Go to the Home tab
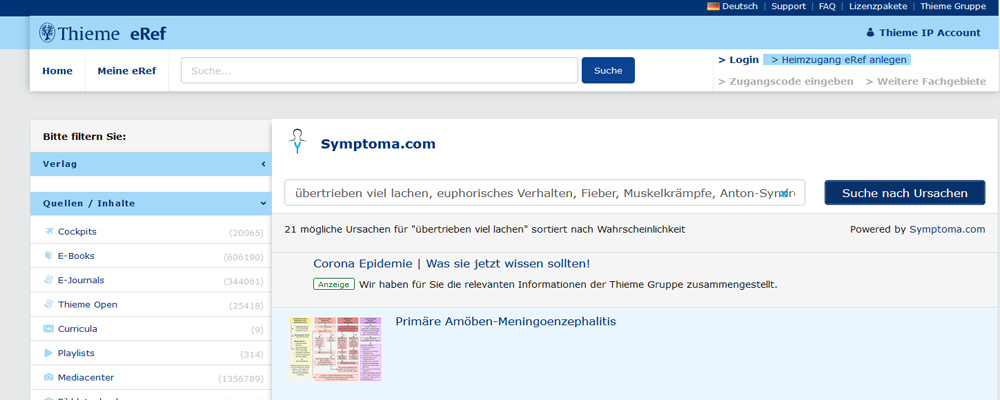Screen dimensions: 1000x400 (x=57, y=71)
